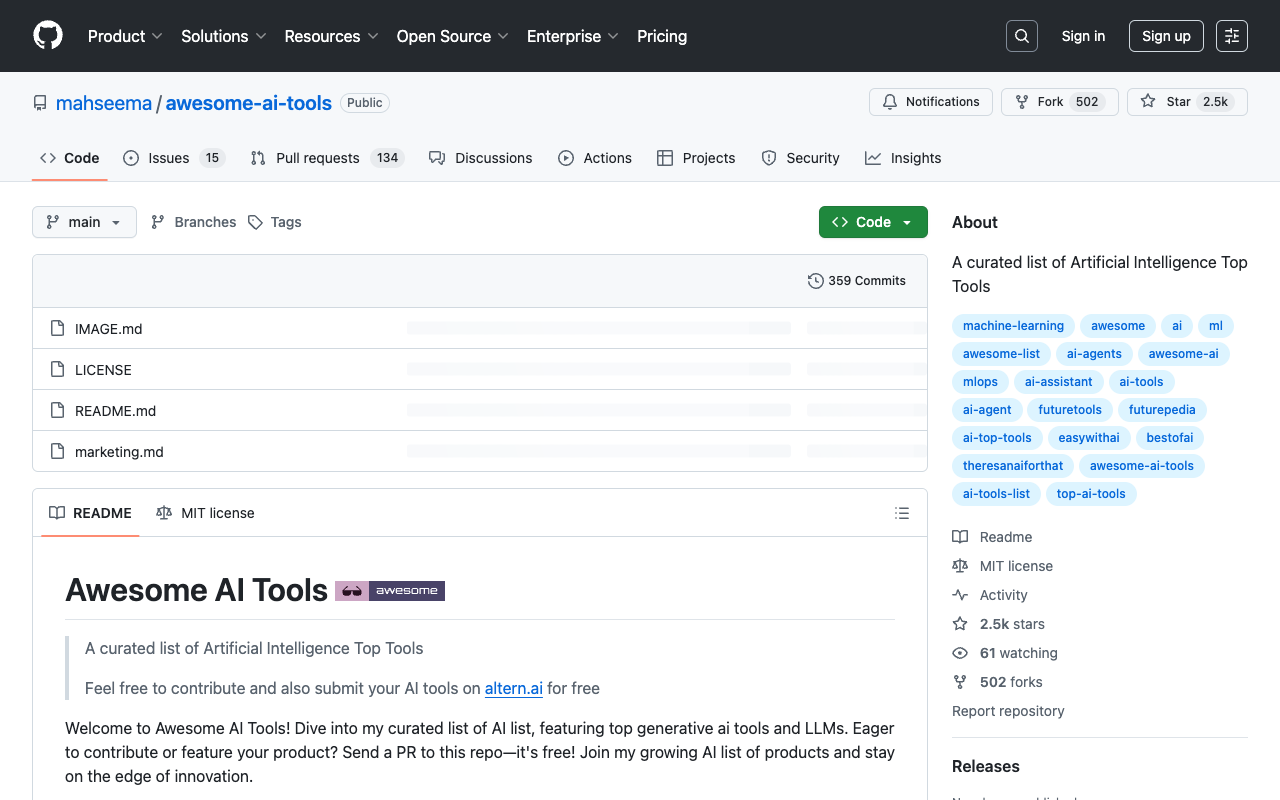This screenshot has height=800, width=1280.
Task: Click the Sign in link
Action: coord(1083,36)
